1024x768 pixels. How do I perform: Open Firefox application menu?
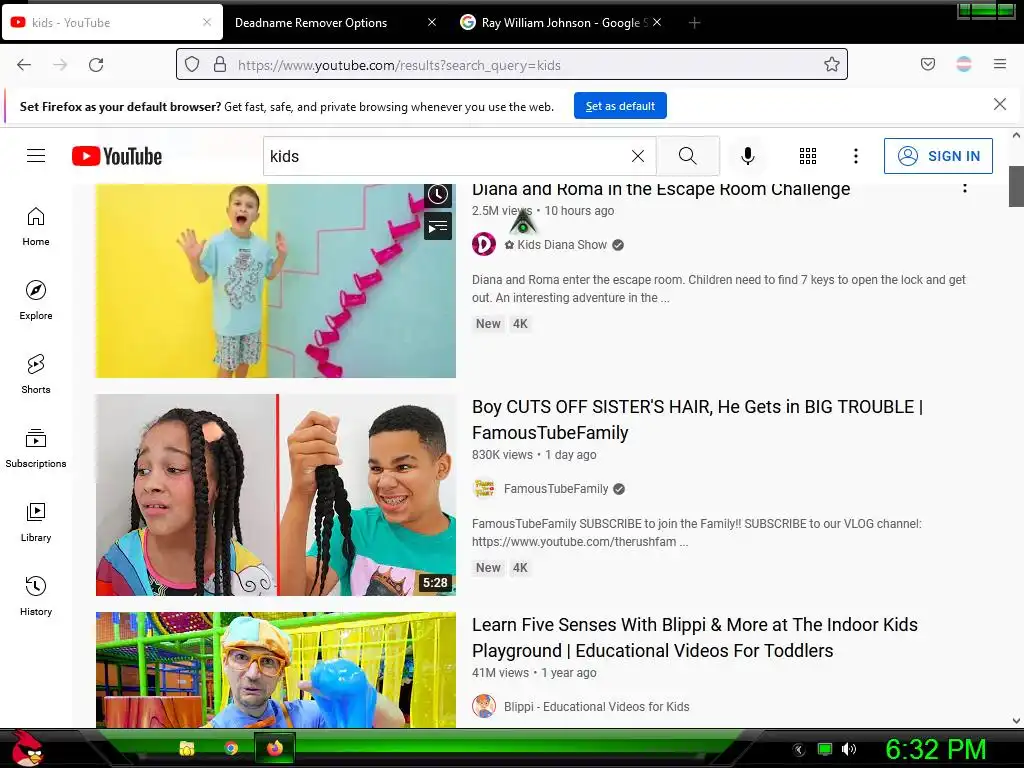[1000, 64]
